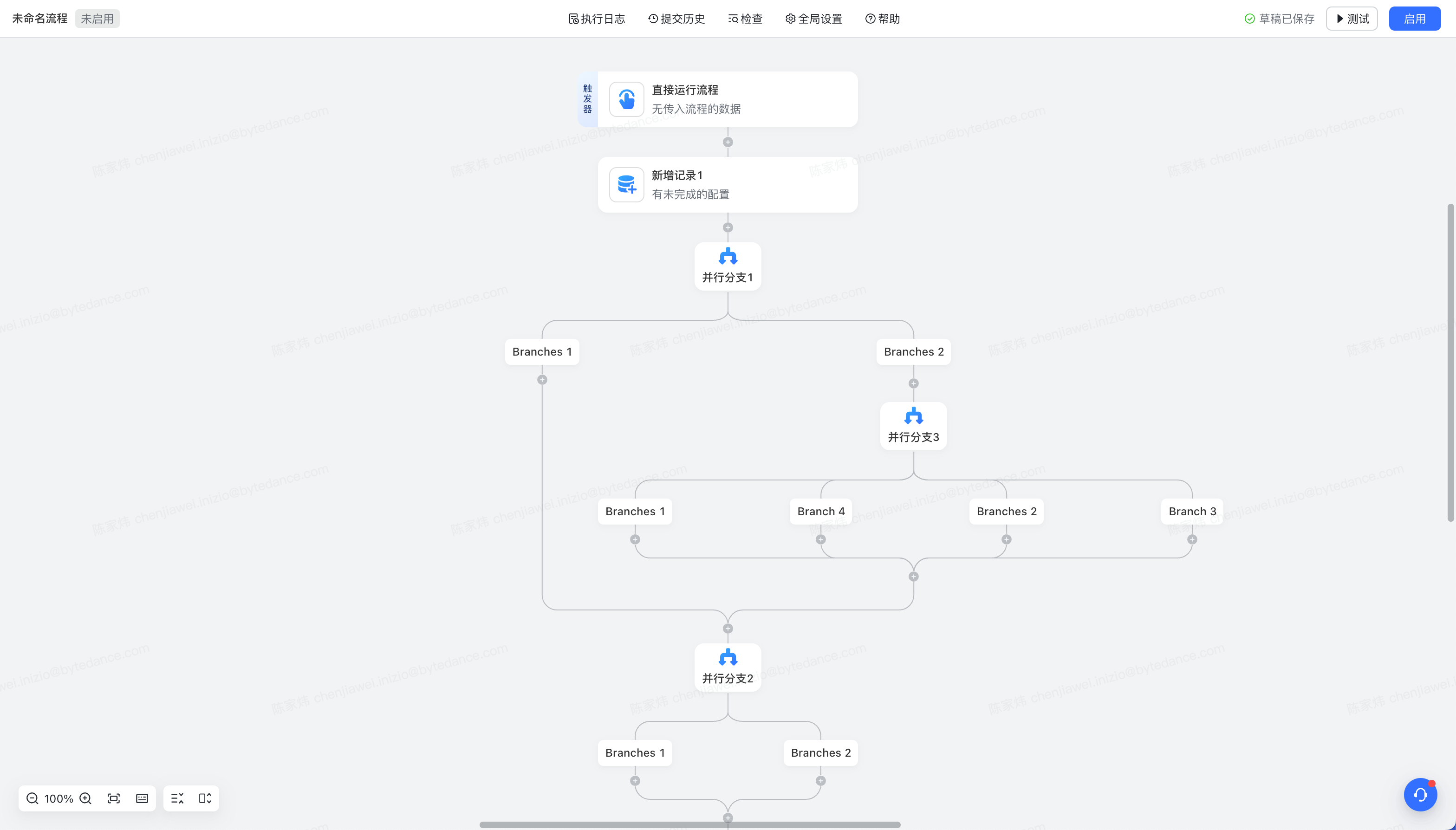Viewport: 1456px width, 830px height.
Task: Click the 启用 enable button
Action: [1414, 19]
